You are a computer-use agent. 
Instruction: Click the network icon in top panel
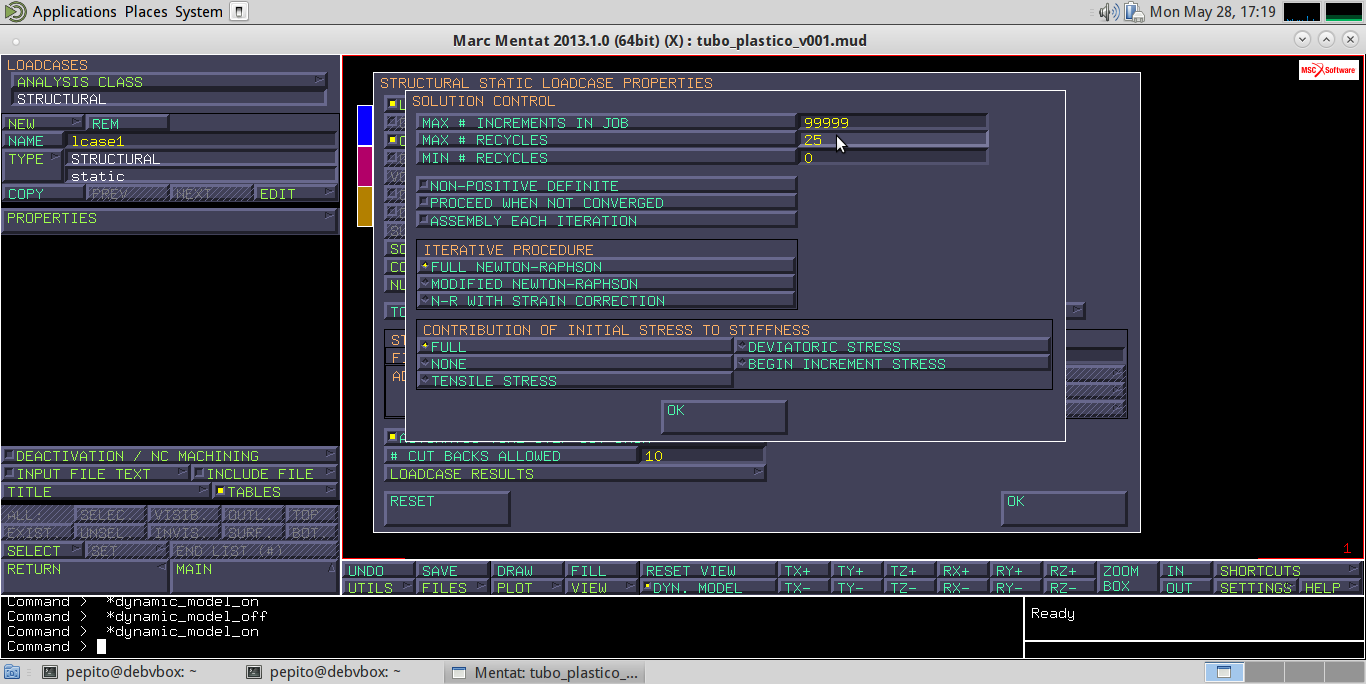pos(1134,12)
